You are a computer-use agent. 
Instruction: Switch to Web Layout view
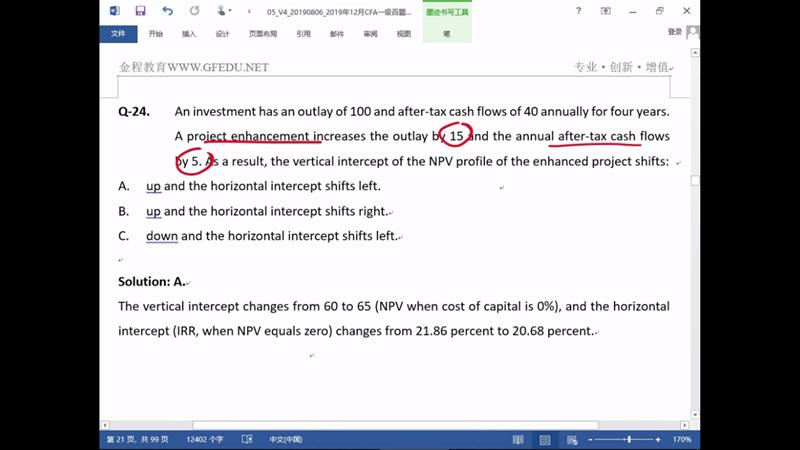click(x=572, y=439)
